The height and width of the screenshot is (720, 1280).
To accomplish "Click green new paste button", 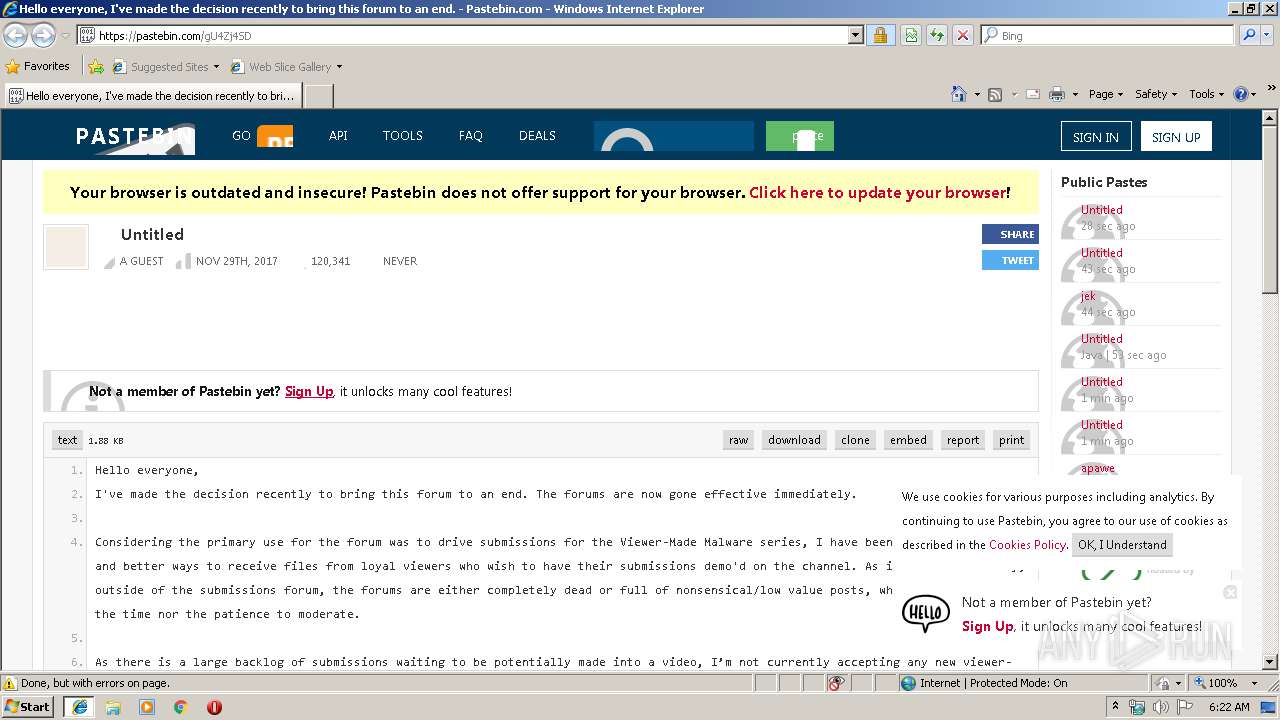I will click(x=800, y=136).
